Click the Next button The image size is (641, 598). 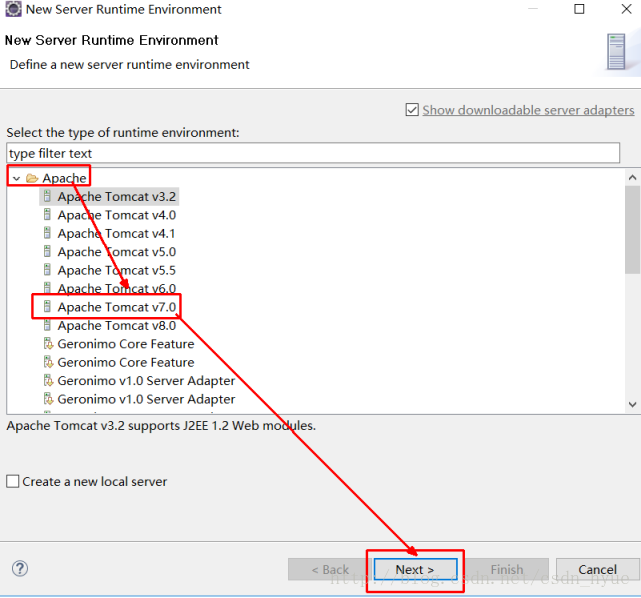tap(415, 569)
